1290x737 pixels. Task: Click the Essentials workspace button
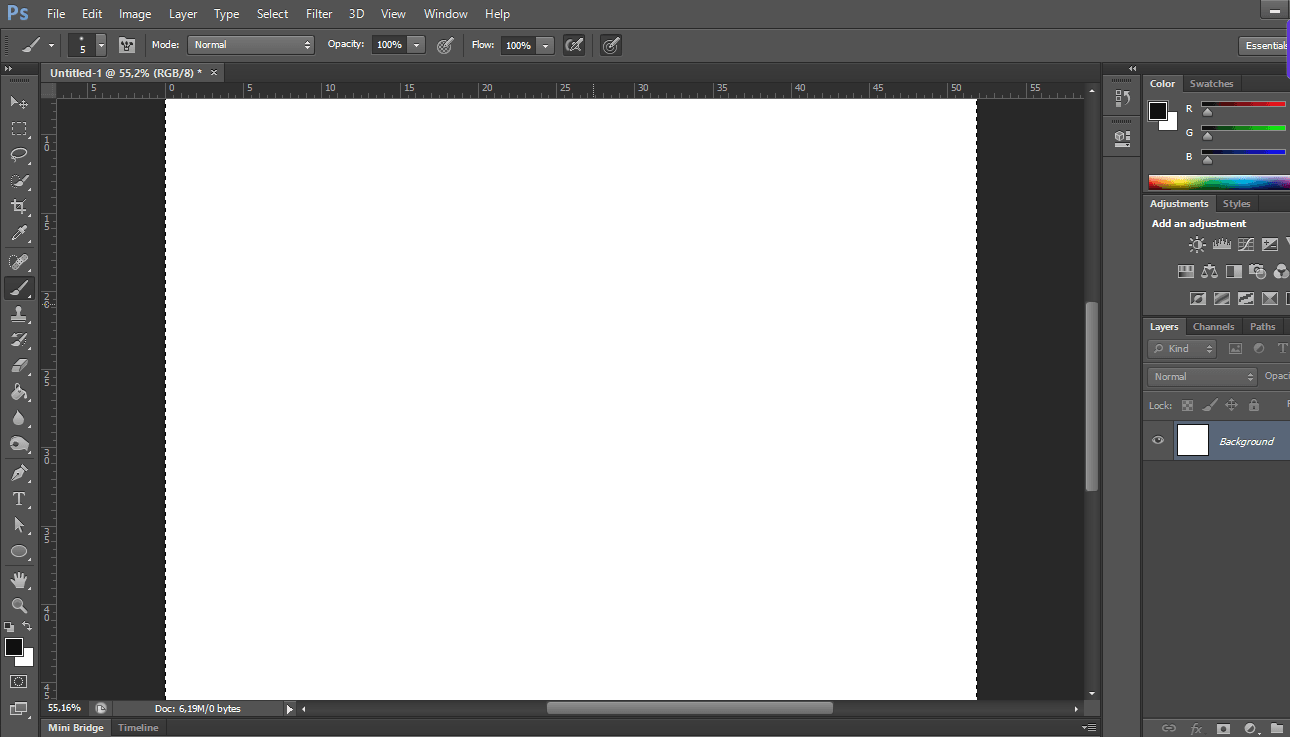pos(1265,45)
